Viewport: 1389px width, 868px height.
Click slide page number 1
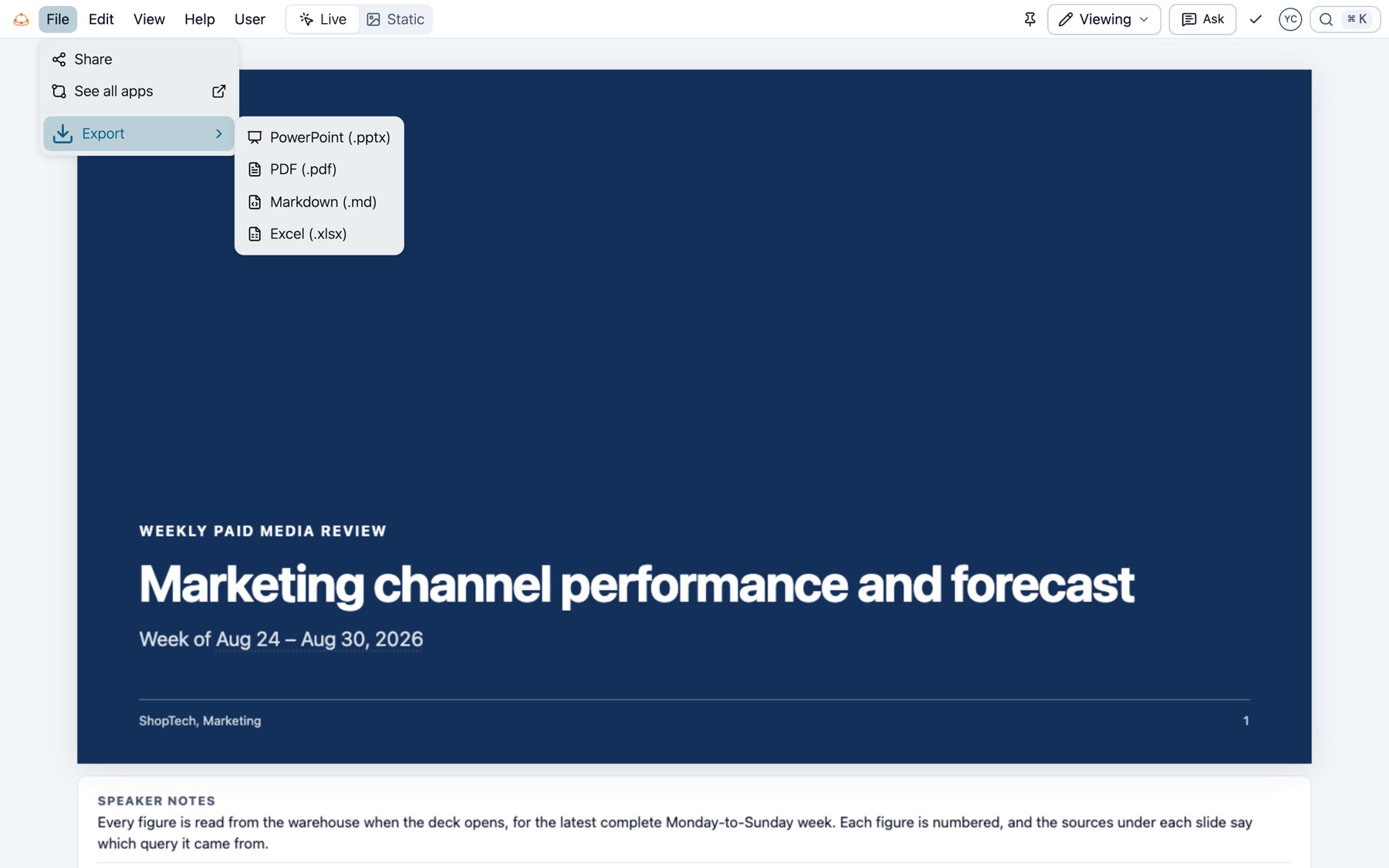pos(1245,721)
